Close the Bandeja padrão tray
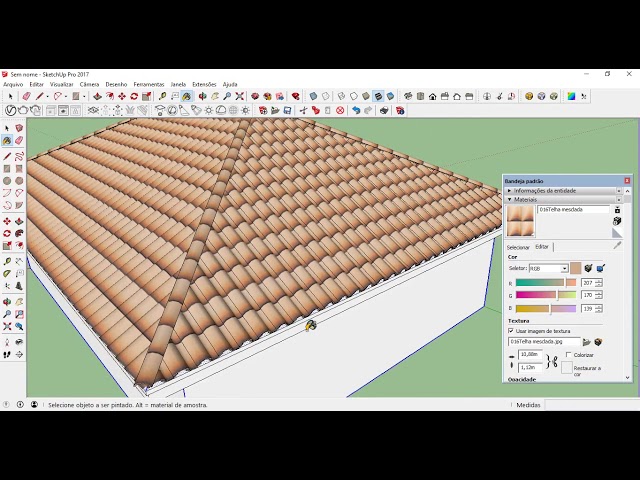The height and width of the screenshot is (480, 640). click(x=627, y=181)
